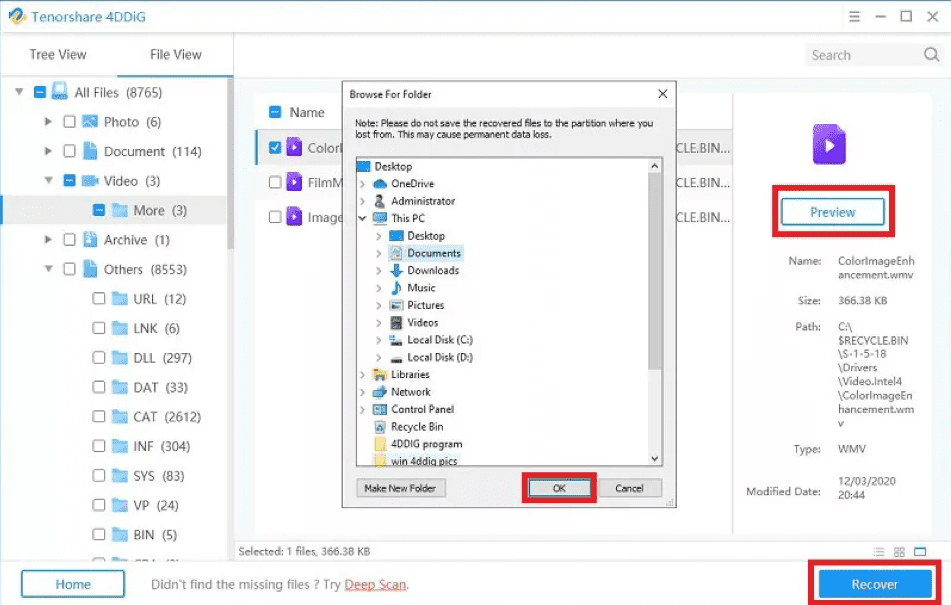Viewport: 951px width, 605px height.
Task: Expand Libraries in Browse For Folder
Action: pos(362,375)
